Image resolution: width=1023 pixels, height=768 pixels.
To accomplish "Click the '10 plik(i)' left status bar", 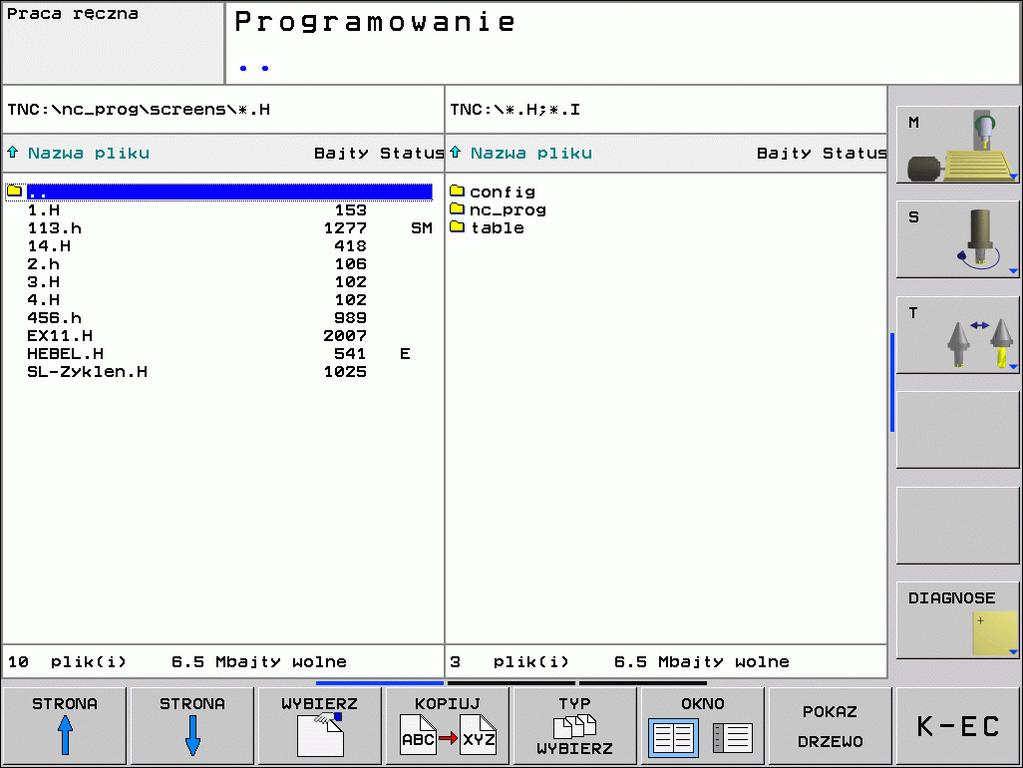I will (x=223, y=662).
